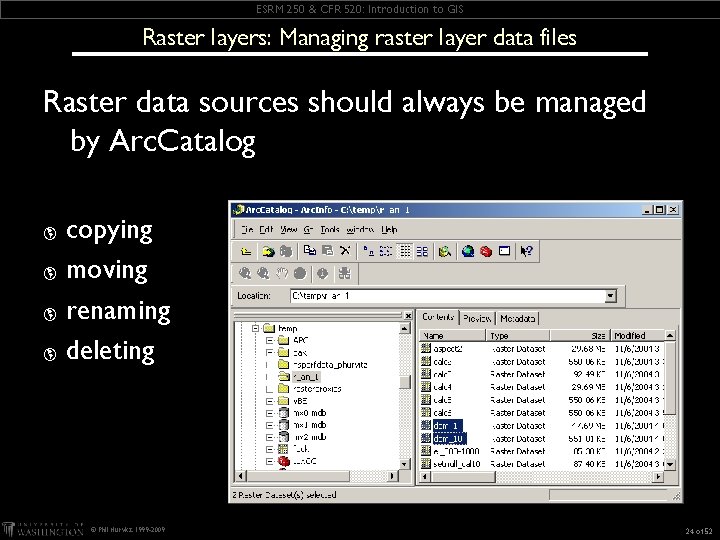Click contents horizontal scroll-right arrow
Viewport: 720px width, 540px height.
[658, 476]
